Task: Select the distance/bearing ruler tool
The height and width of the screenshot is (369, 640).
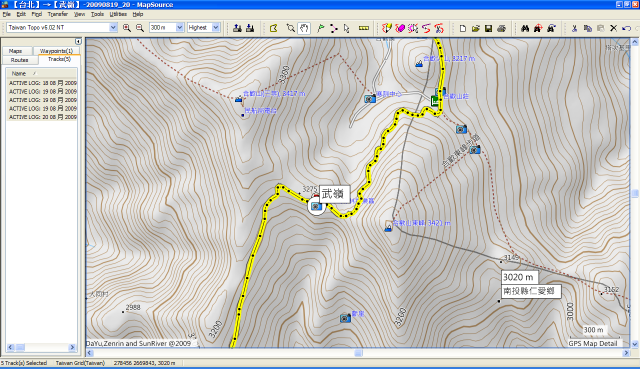Action: [364, 28]
